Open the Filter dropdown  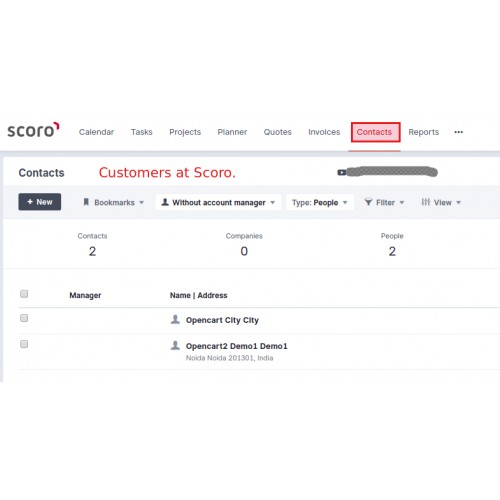tap(384, 202)
